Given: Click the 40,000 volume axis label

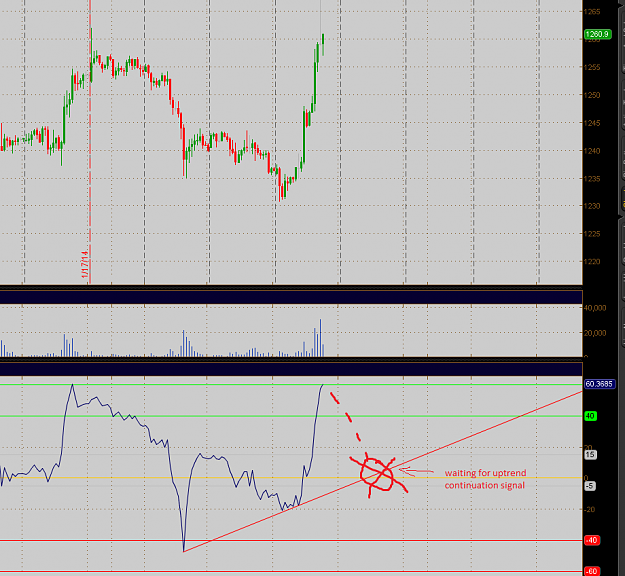Looking at the screenshot, I should point(595,308).
